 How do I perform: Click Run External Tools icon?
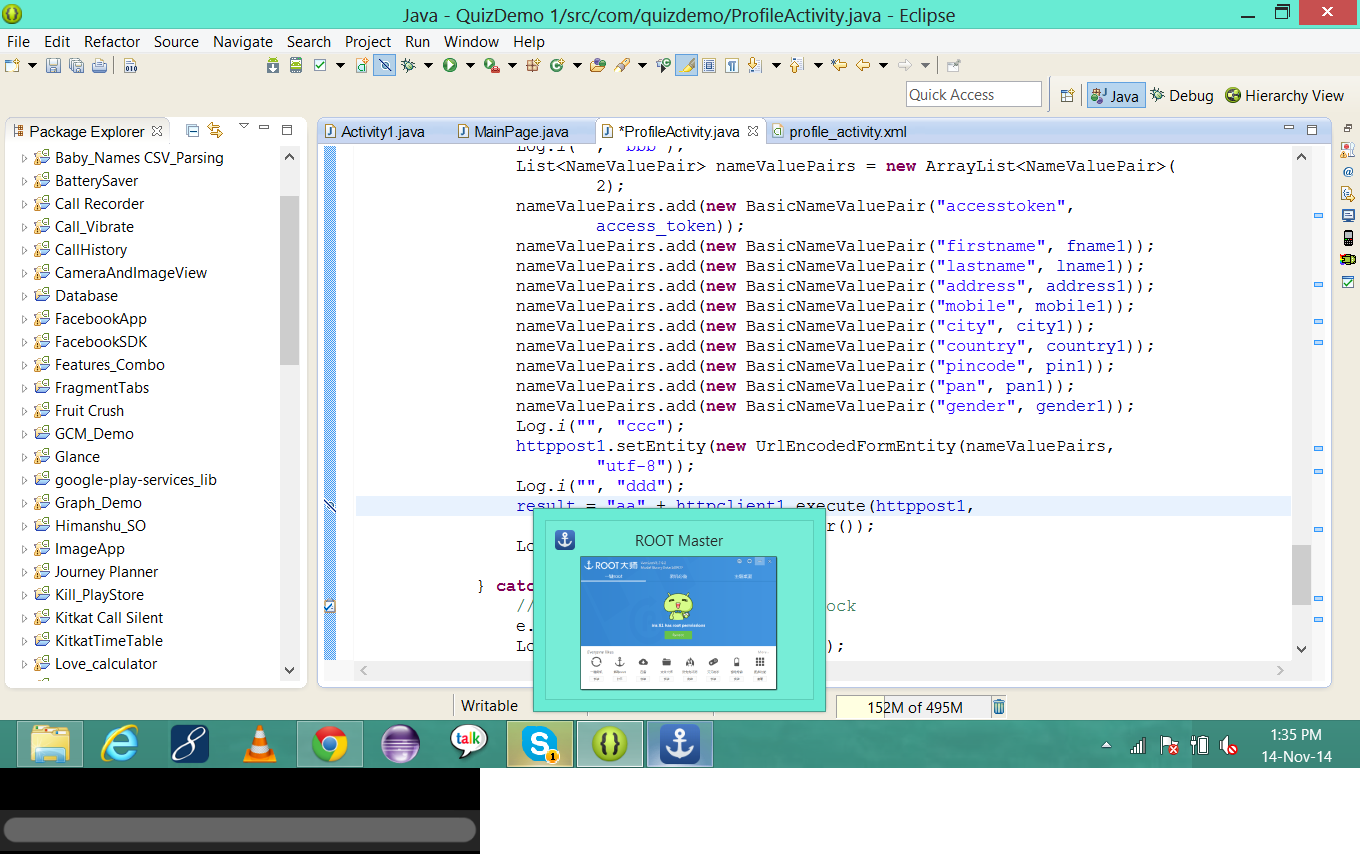(491, 65)
